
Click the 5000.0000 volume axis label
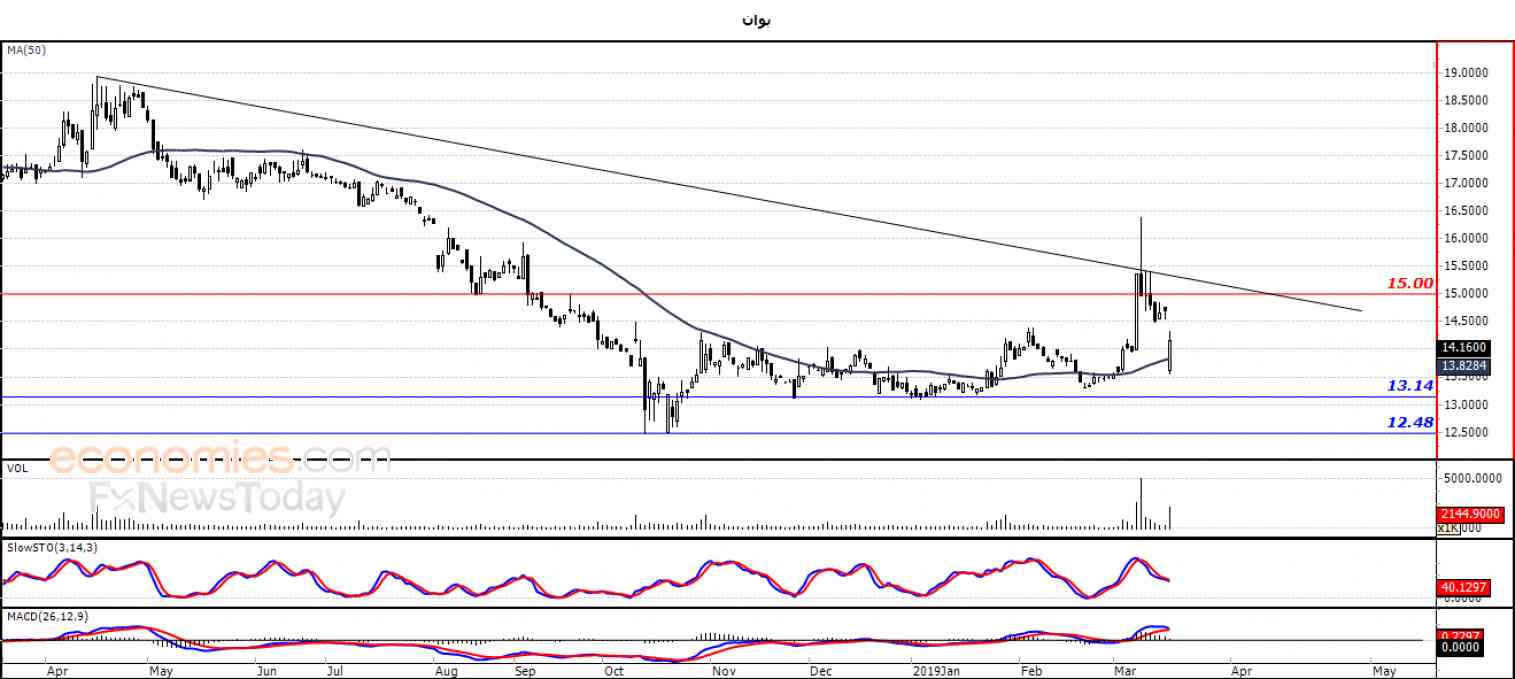click(x=1473, y=478)
